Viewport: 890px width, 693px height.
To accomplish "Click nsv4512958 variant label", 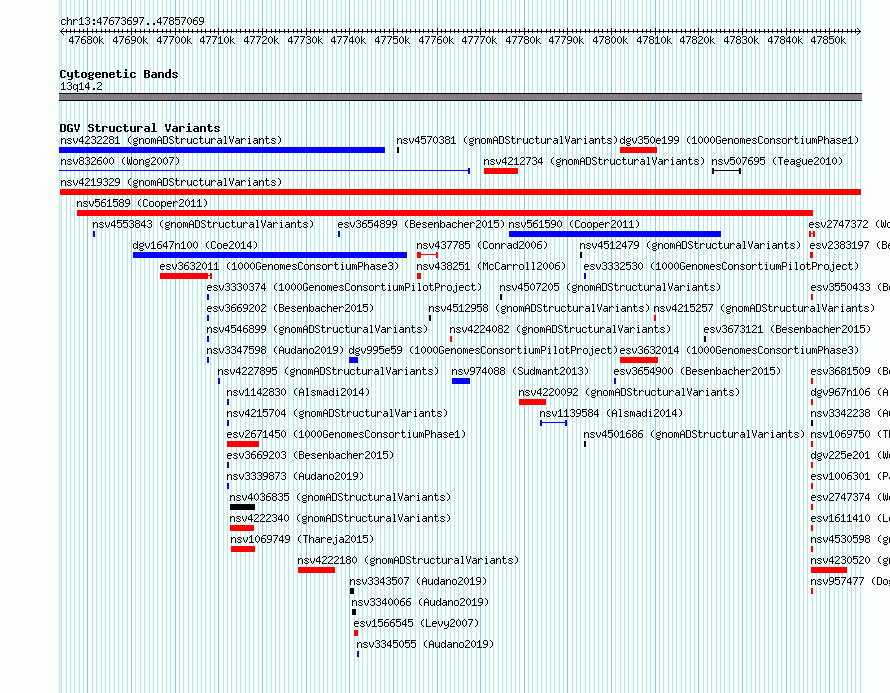I will [x=539, y=308].
